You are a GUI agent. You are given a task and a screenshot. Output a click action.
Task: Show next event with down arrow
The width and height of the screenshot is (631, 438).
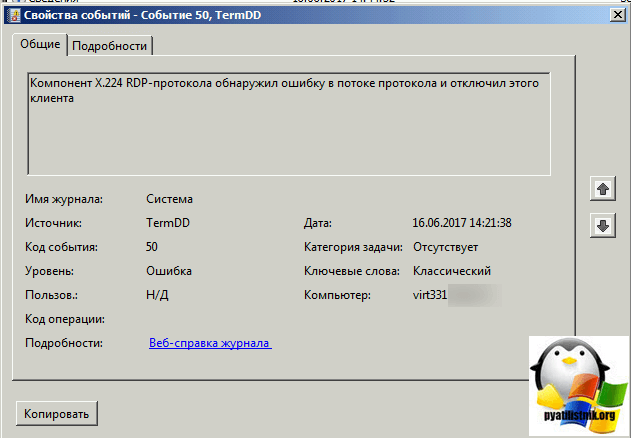click(602, 225)
